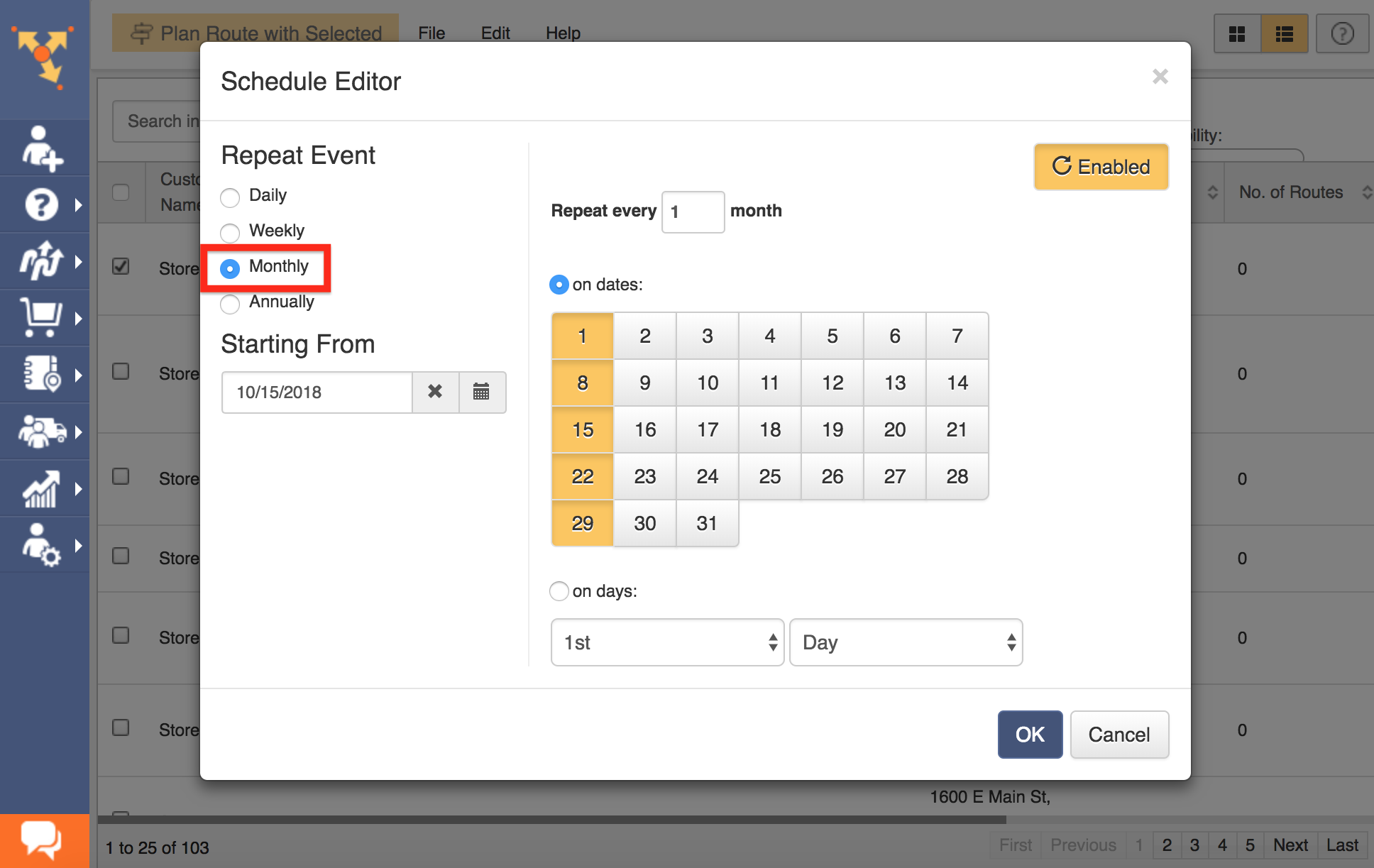Open the team and vehicles sidebar icon
The height and width of the screenshot is (868, 1374).
[x=41, y=432]
